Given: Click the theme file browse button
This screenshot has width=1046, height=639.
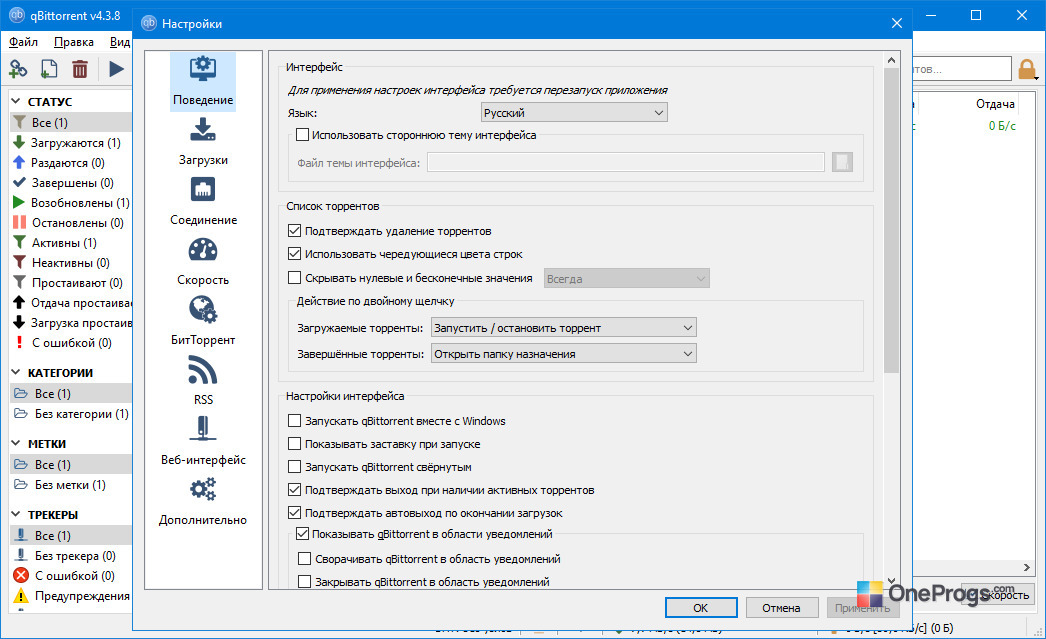Looking at the screenshot, I should point(842,162).
